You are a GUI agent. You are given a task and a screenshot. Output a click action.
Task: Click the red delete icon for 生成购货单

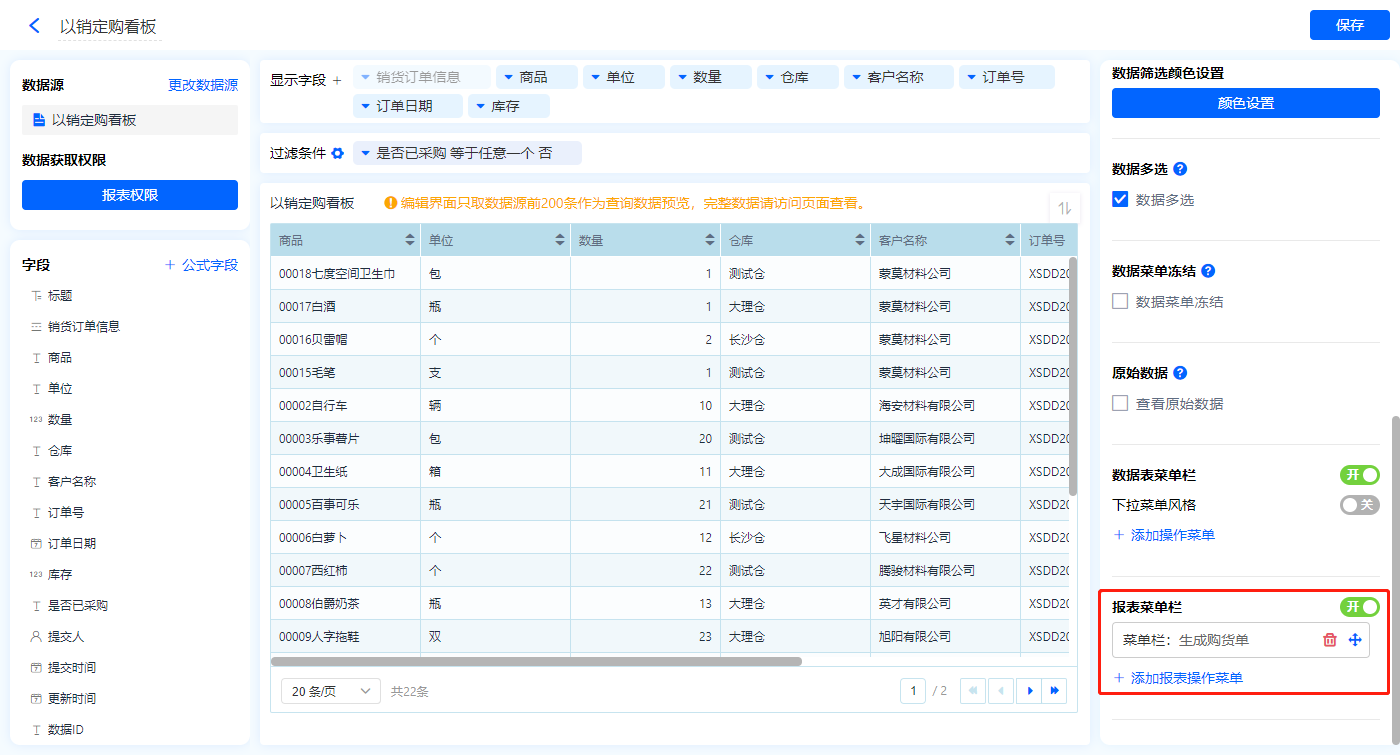click(x=1329, y=640)
